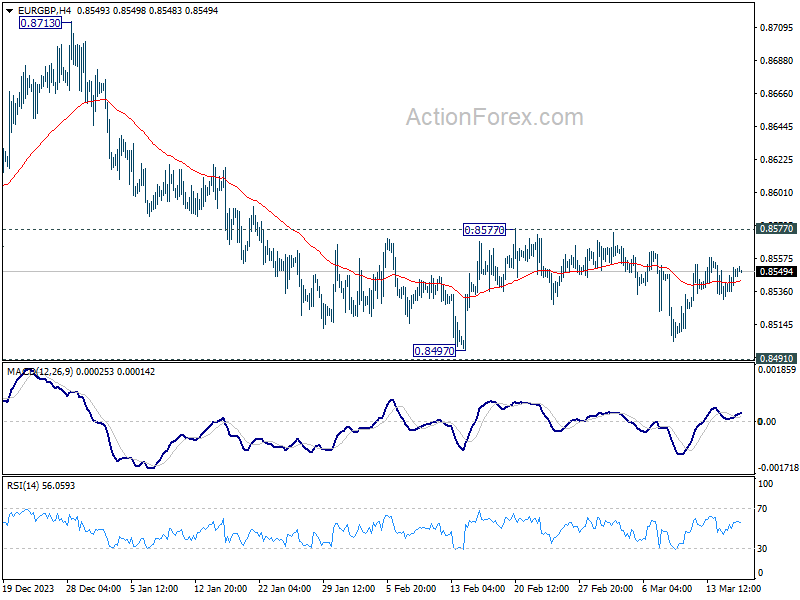
Task: Select the 0.84910 price-axis level tag
Action: click(776, 359)
